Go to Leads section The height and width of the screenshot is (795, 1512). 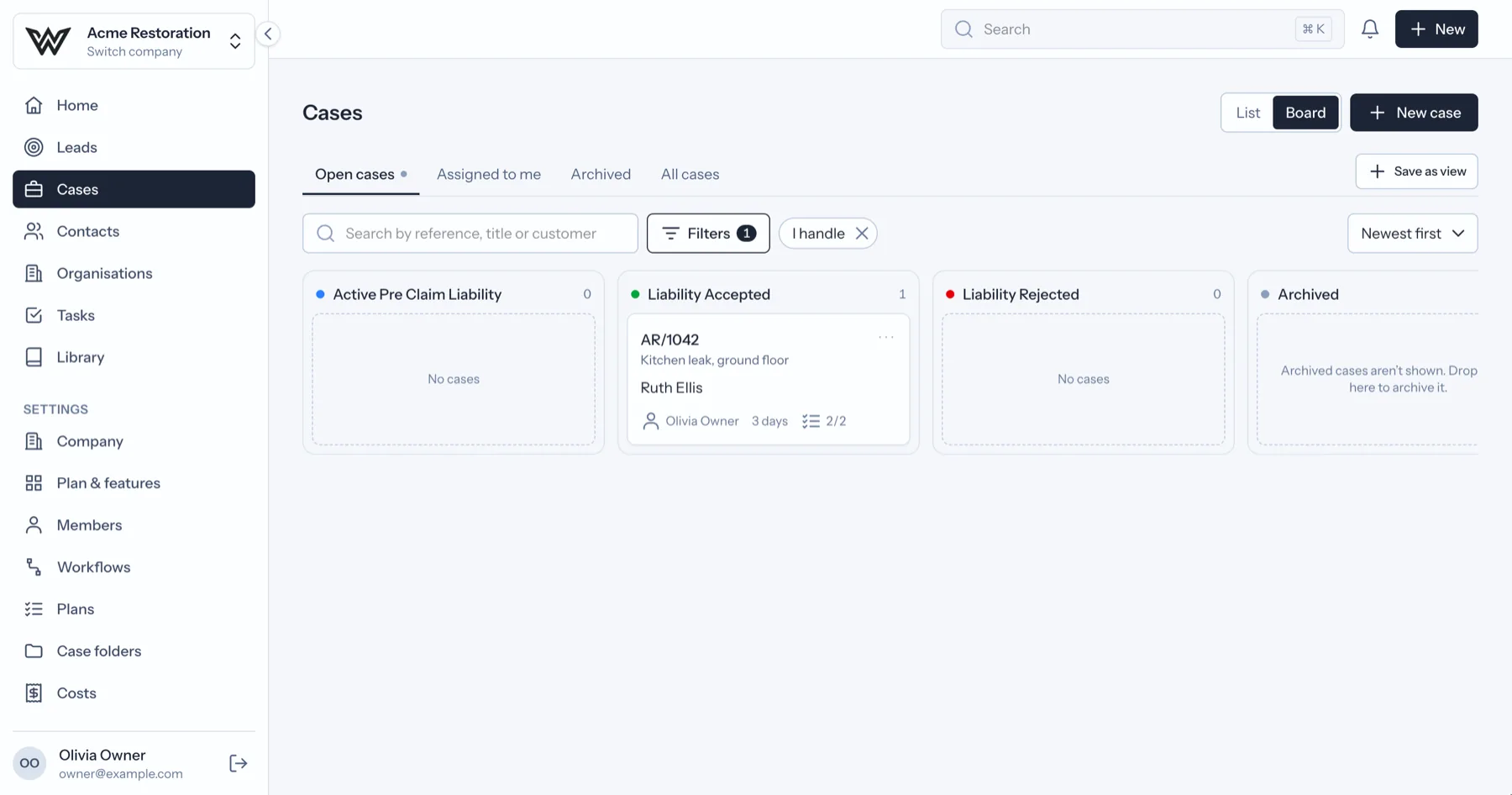pyautogui.click(x=134, y=147)
